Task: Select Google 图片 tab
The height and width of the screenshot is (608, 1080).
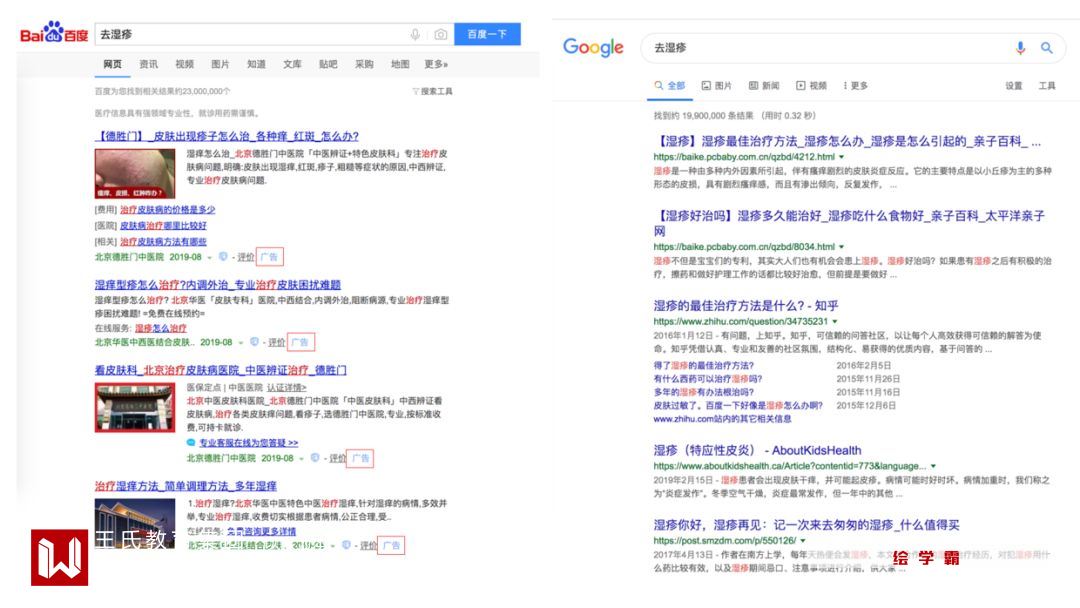Action: [x=717, y=85]
